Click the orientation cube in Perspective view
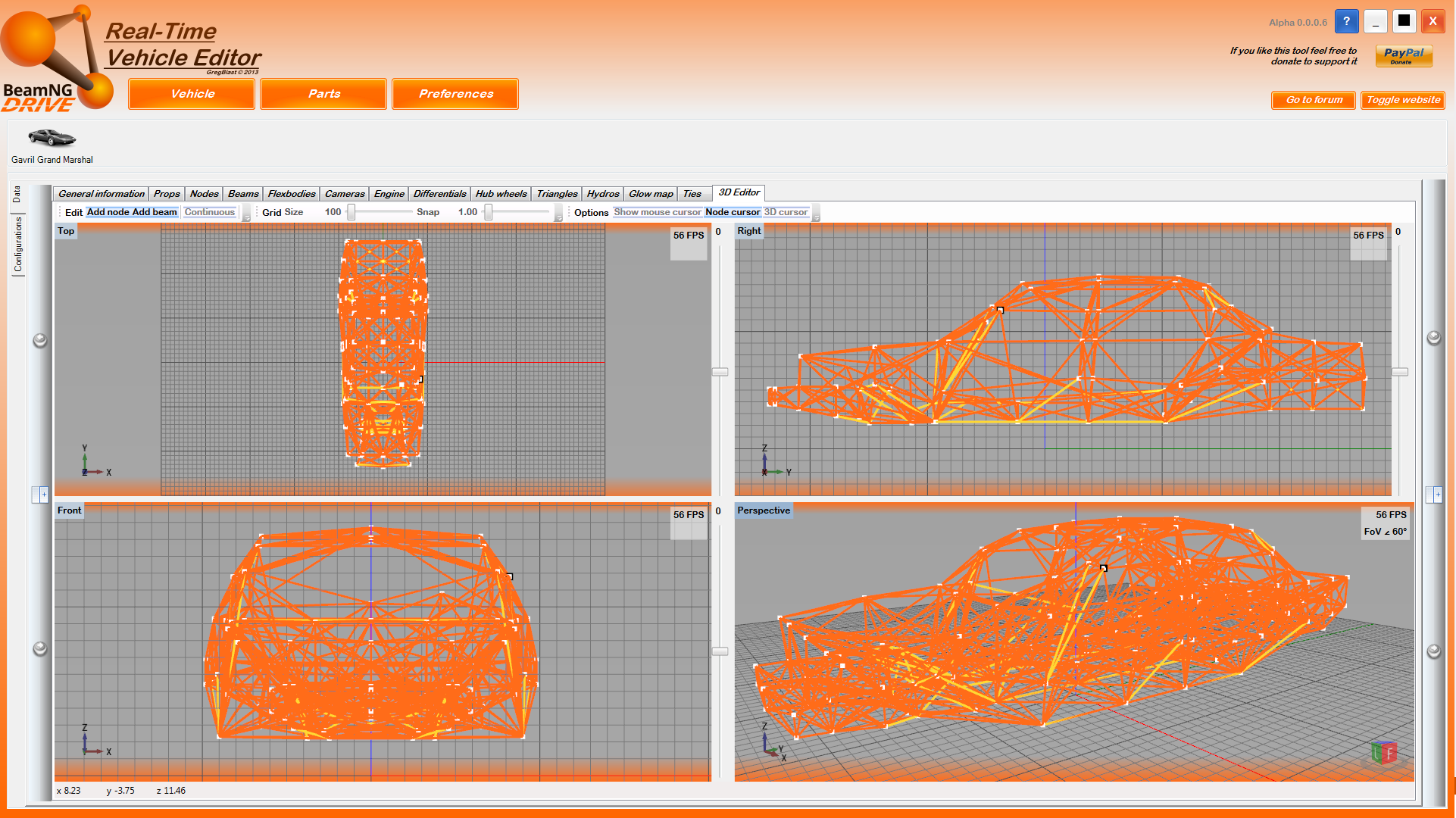 [1383, 753]
